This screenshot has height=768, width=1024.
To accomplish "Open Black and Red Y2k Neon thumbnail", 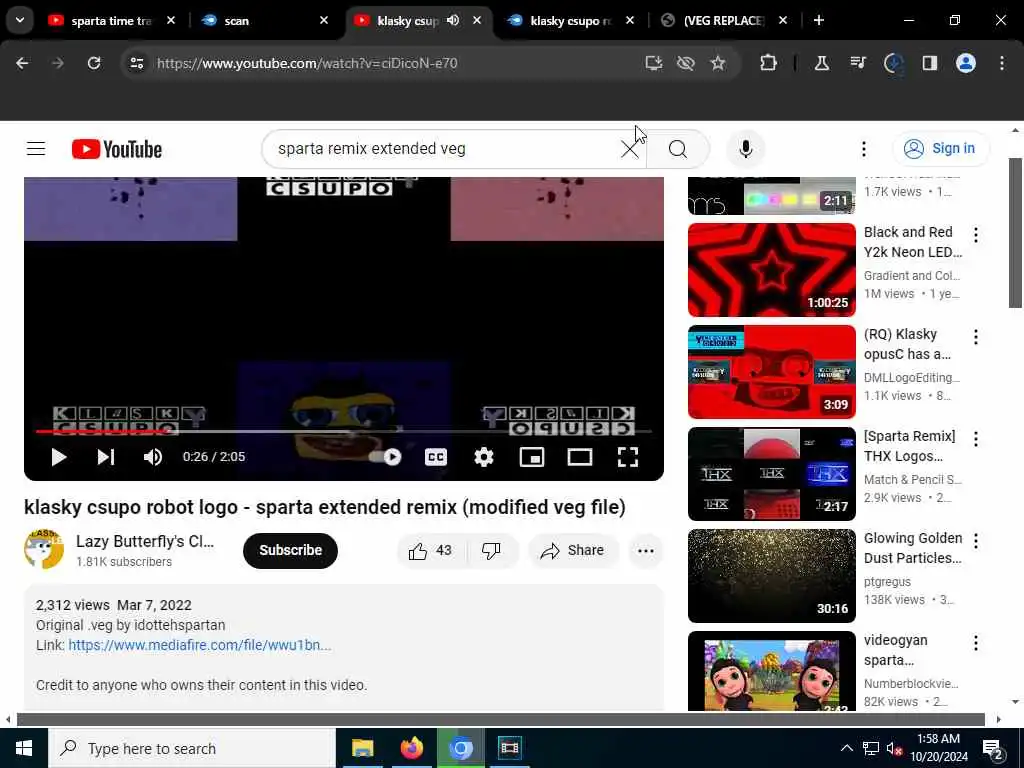I will coord(771,270).
